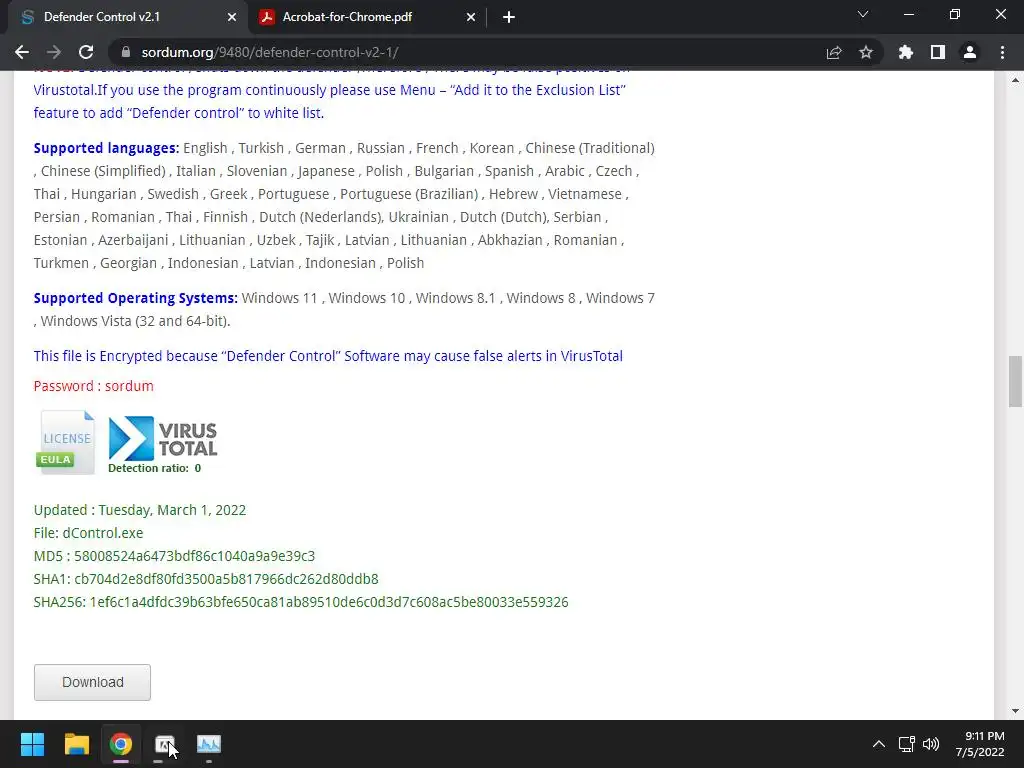This screenshot has height=768, width=1024.
Task: Open the taskbar clock and date
Action: (x=980, y=744)
